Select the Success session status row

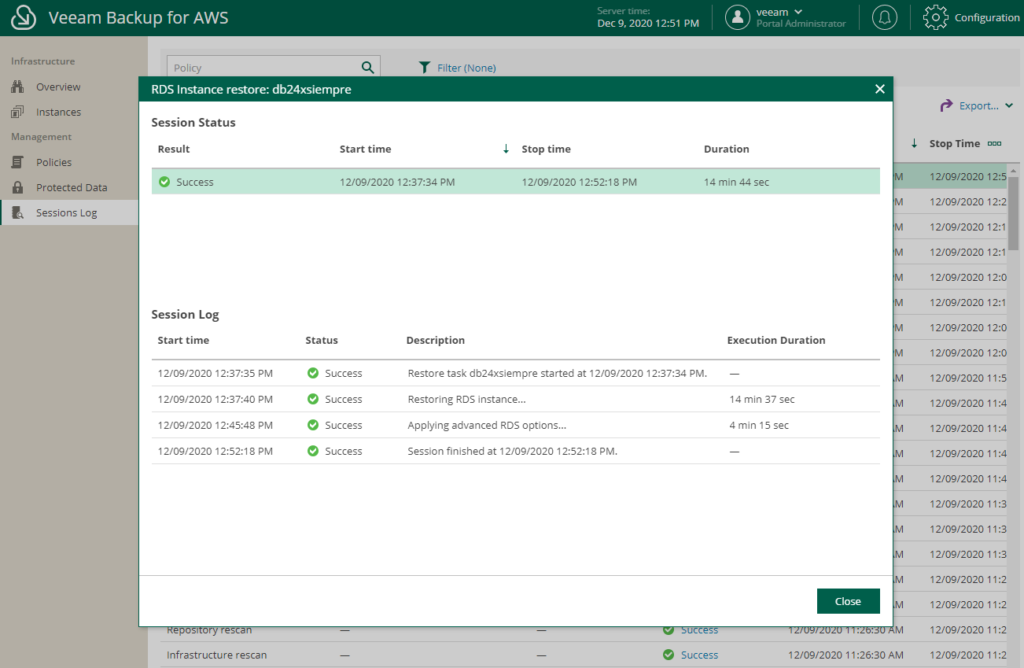[515, 182]
